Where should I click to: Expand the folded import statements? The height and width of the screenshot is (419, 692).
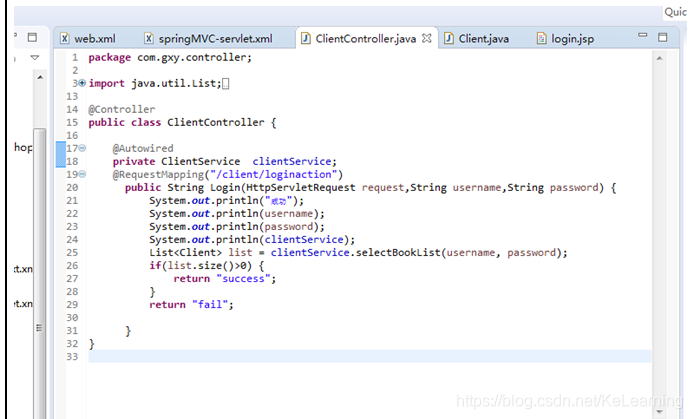[82, 83]
